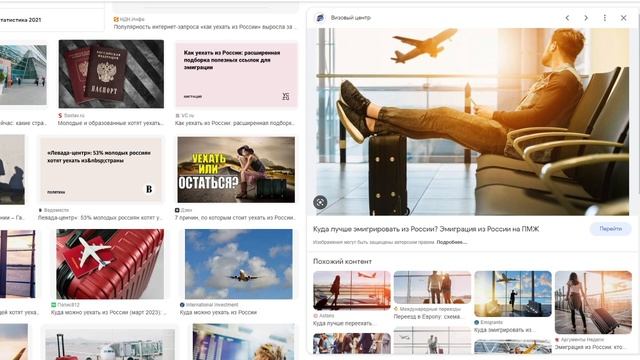Open the Подробнее copyright link
The width and height of the screenshot is (640, 360).
pyautogui.click(x=451, y=242)
